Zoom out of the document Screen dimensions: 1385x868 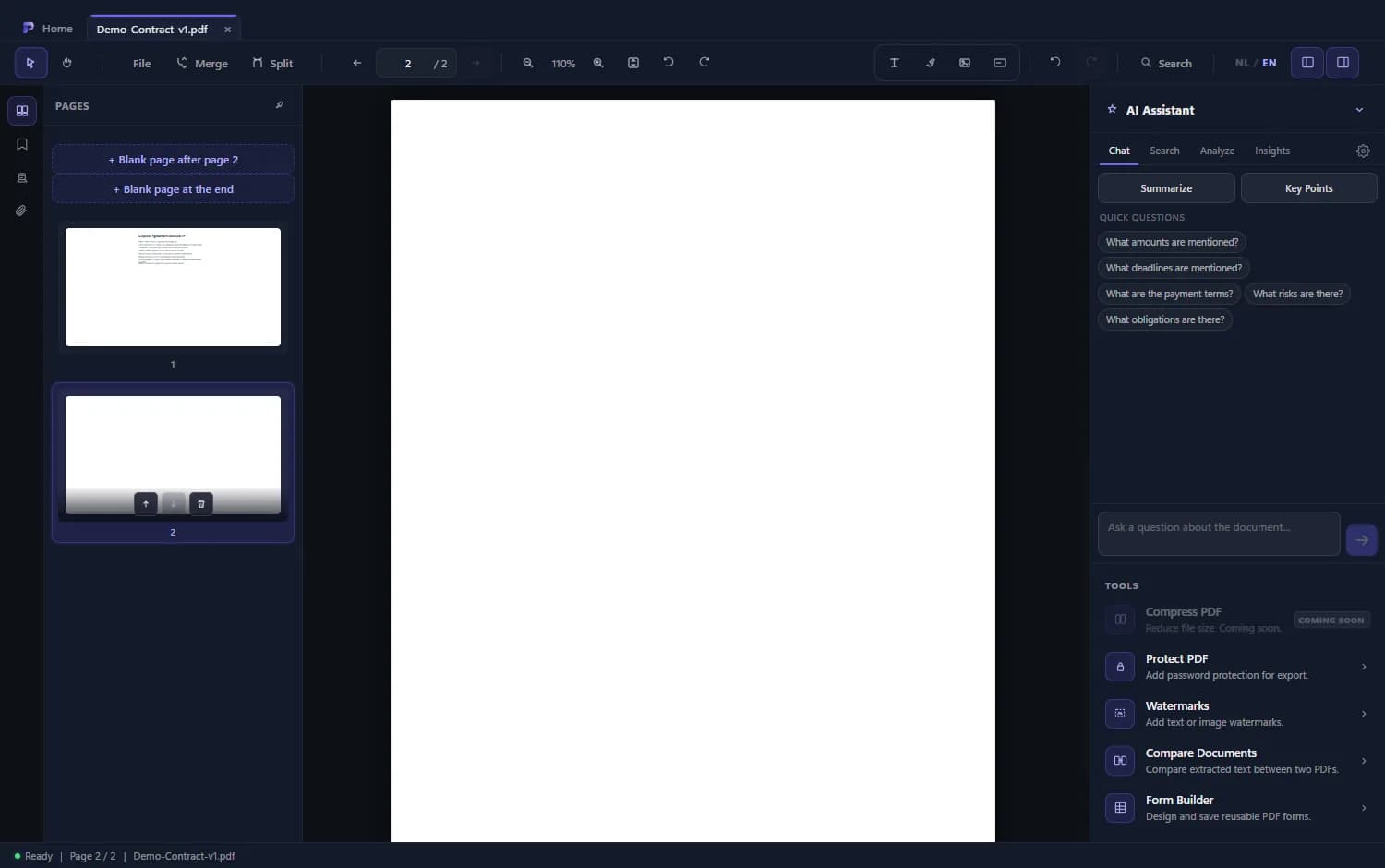coord(528,63)
